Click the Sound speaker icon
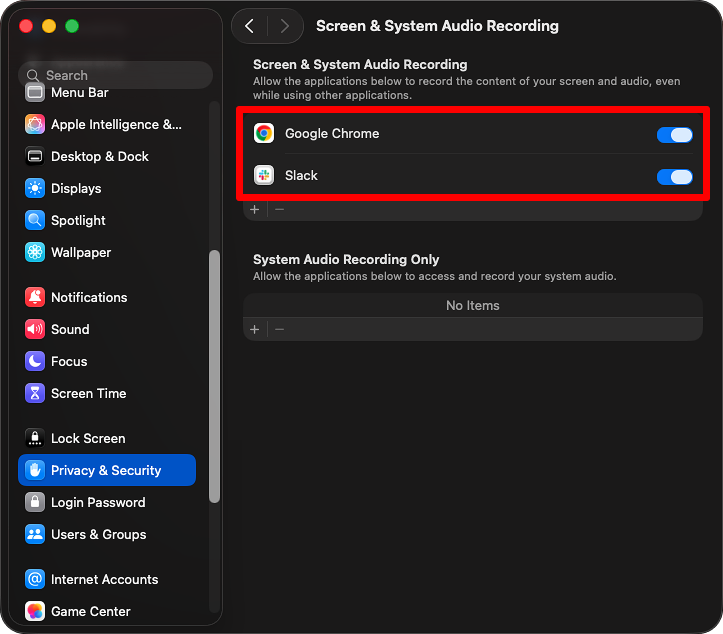The width and height of the screenshot is (723, 634). click(x=35, y=329)
